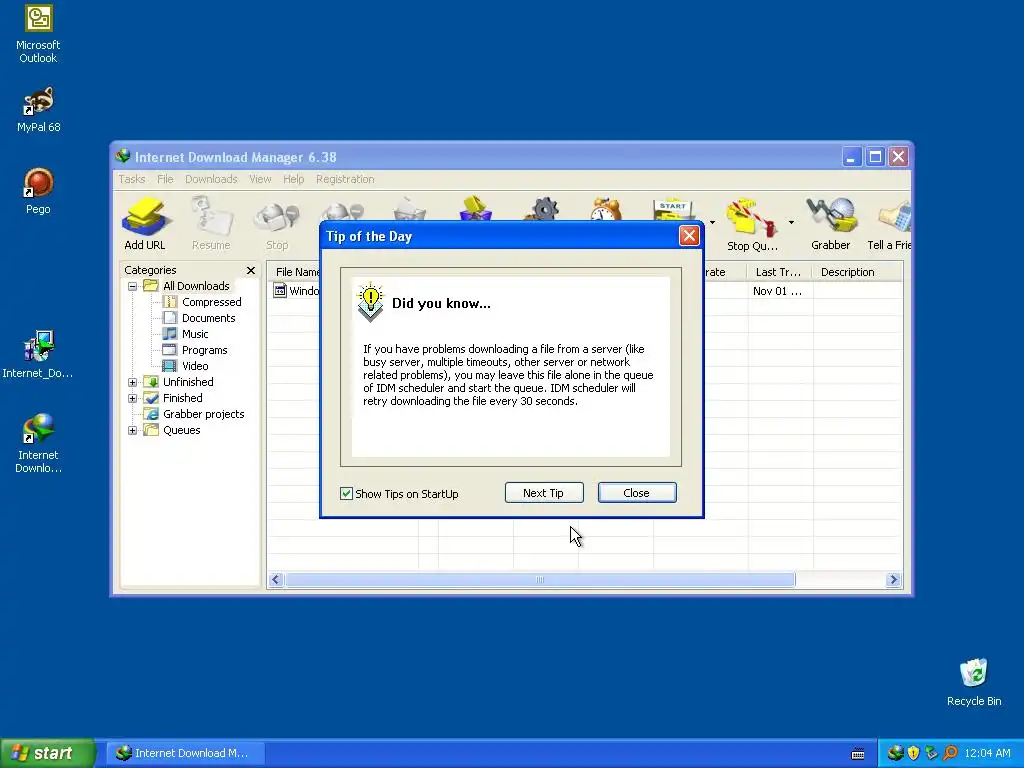
Task: Click the 12:04 AM taskbar clock
Action: point(987,753)
